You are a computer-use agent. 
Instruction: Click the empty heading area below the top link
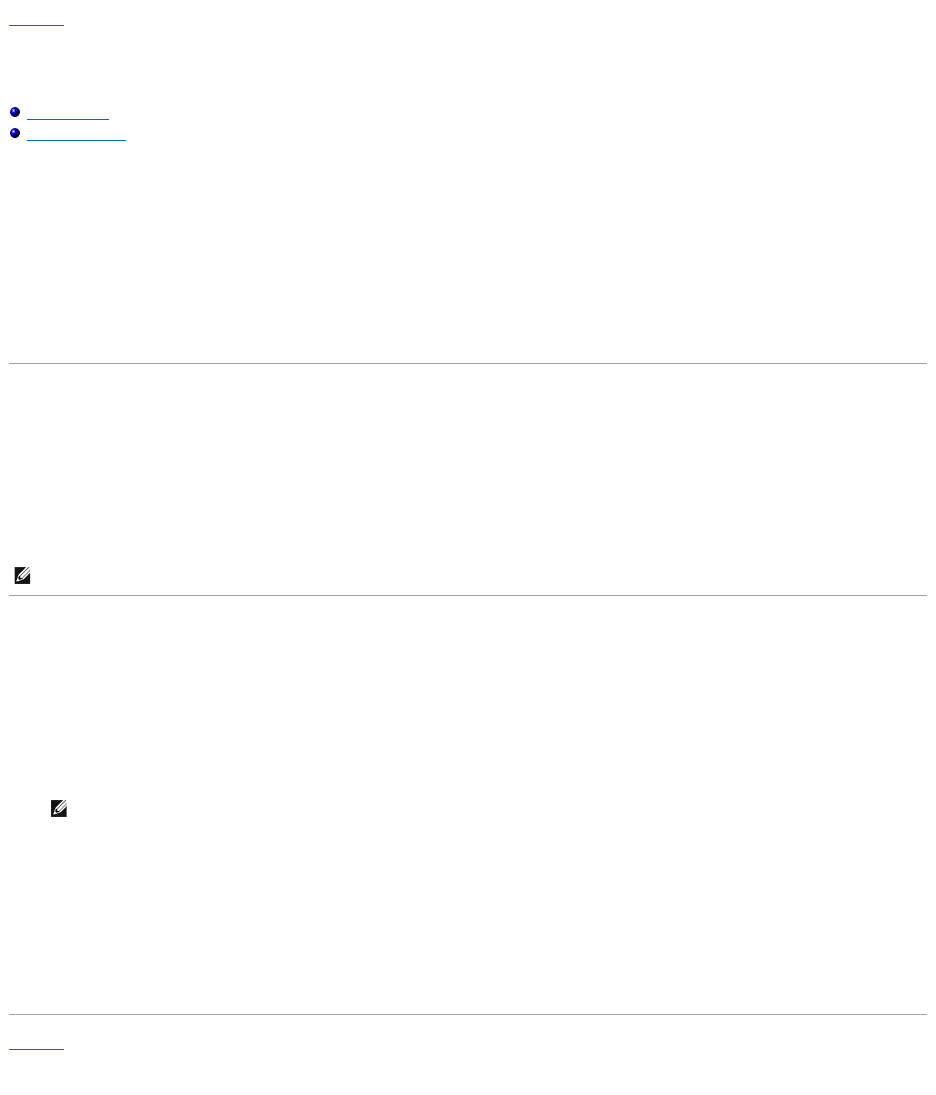tap(300, 60)
